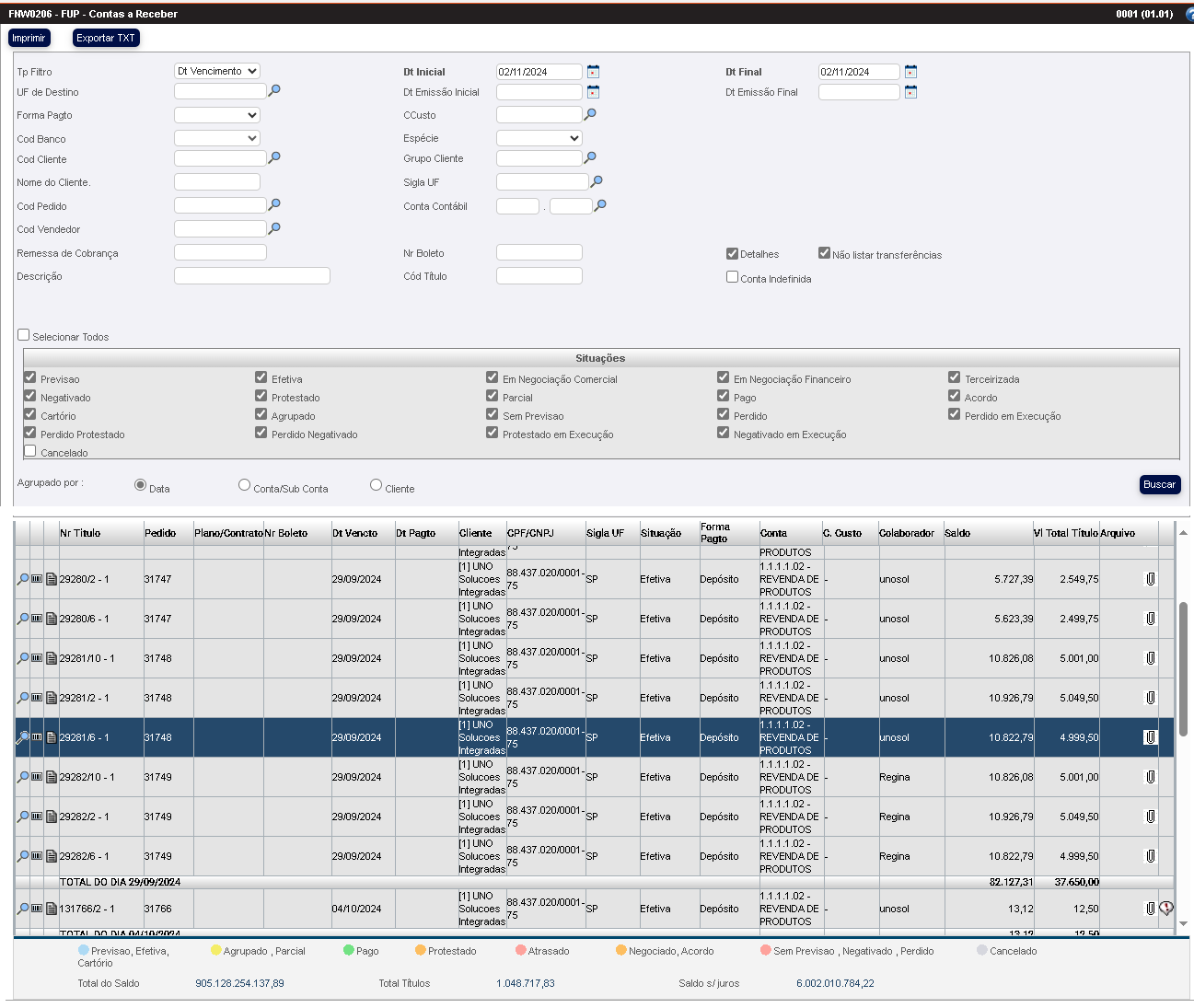
Task: Click the Cod Vendedor lookup magnifier
Action: click(274, 228)
